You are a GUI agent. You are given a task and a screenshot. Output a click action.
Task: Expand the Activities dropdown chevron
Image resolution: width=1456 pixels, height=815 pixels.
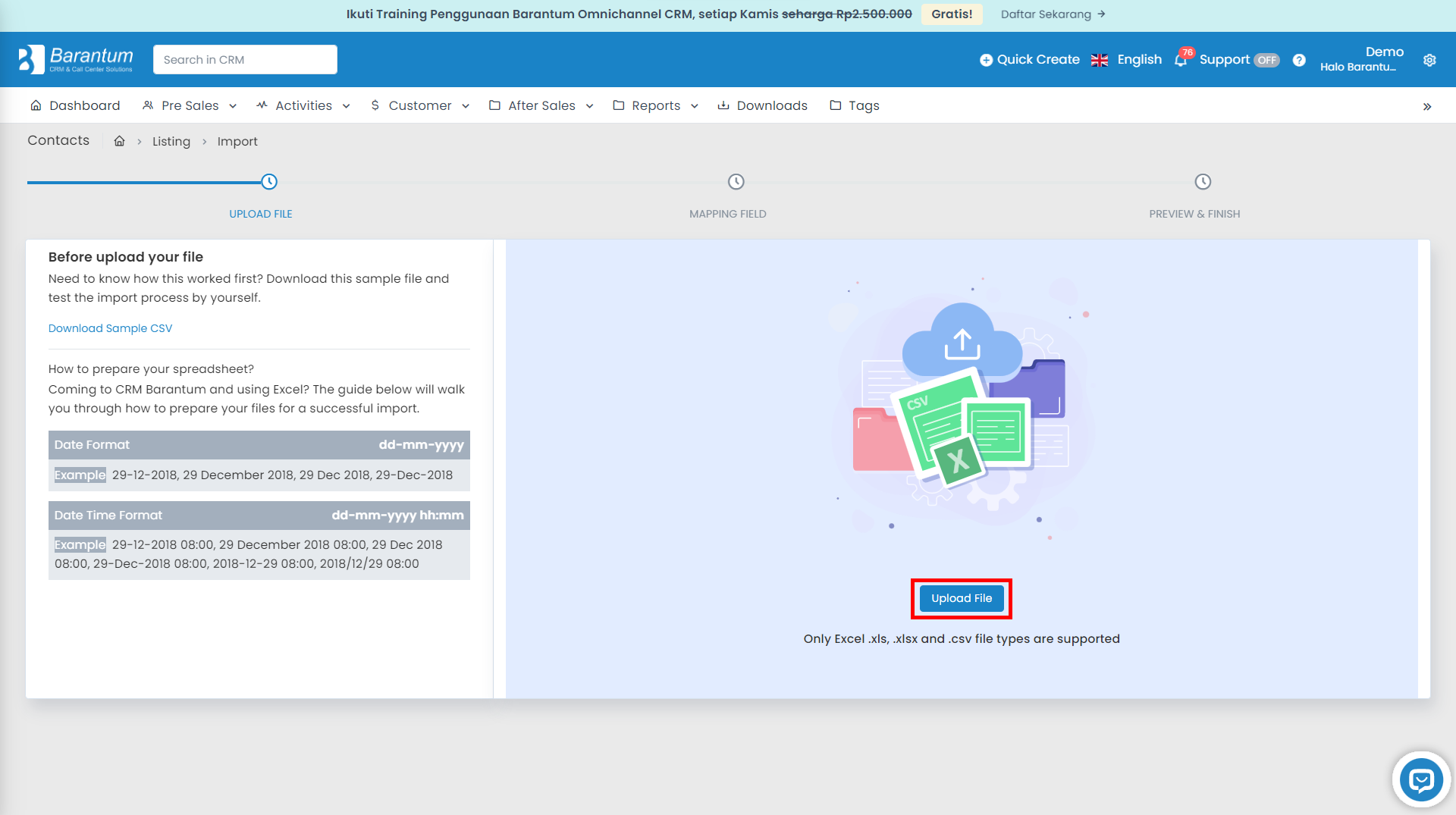[x=347, y=106]
